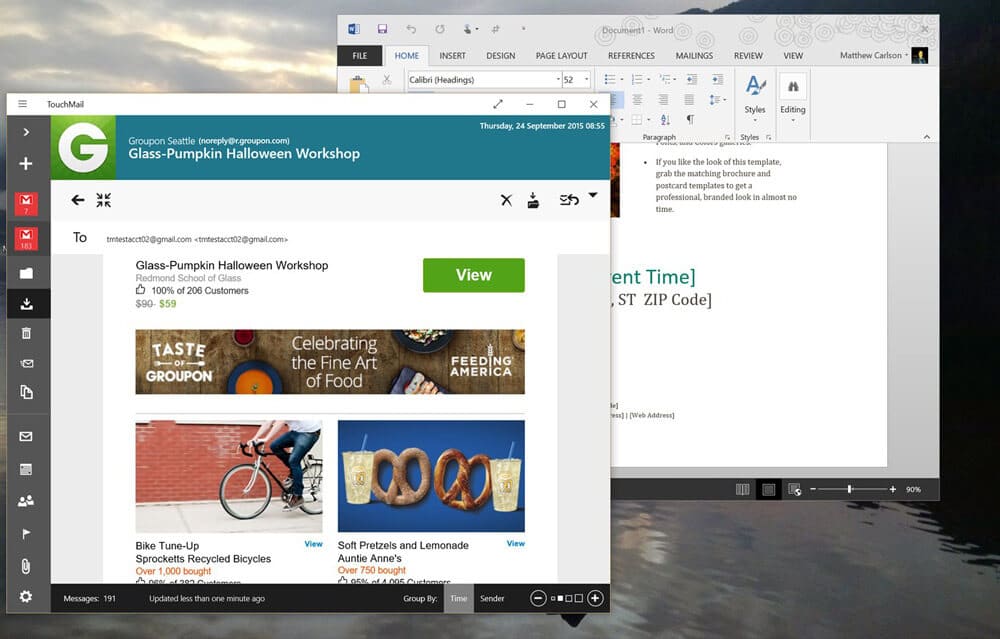
Task: Toggle show paragraph marks in Word
Action: (690, 120)
